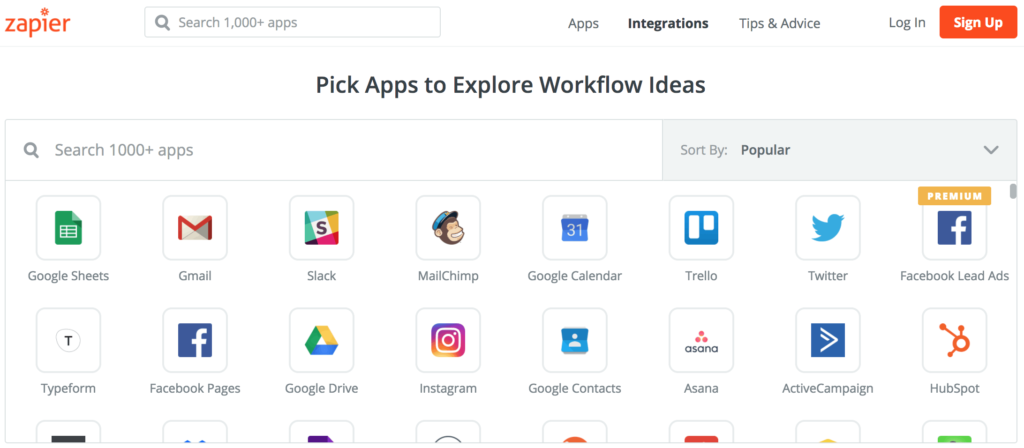The height and width of the screenshot is (448, 1024).
Task: Click the app list scrollbar
Action: 1013,191
